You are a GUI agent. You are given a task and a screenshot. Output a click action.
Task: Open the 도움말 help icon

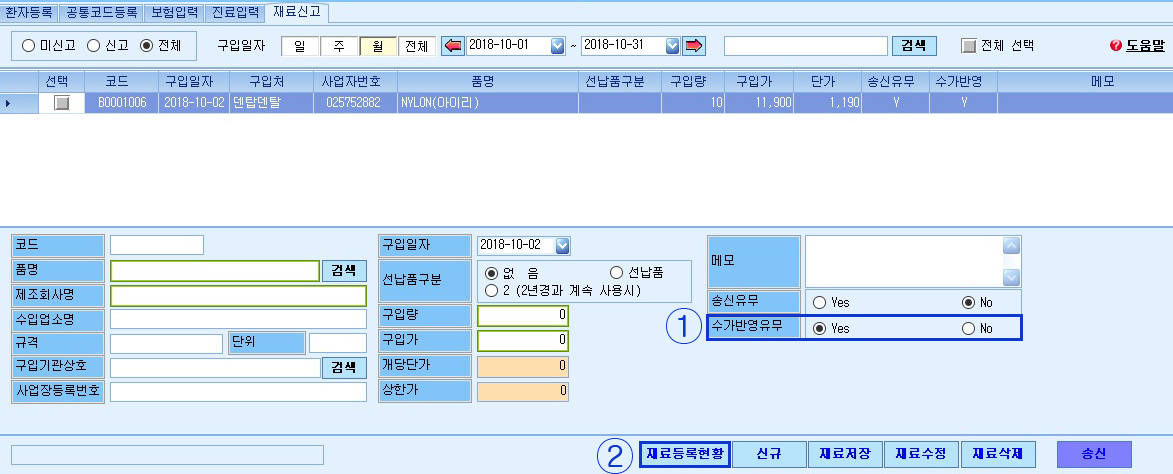(x=1116, y=46)
